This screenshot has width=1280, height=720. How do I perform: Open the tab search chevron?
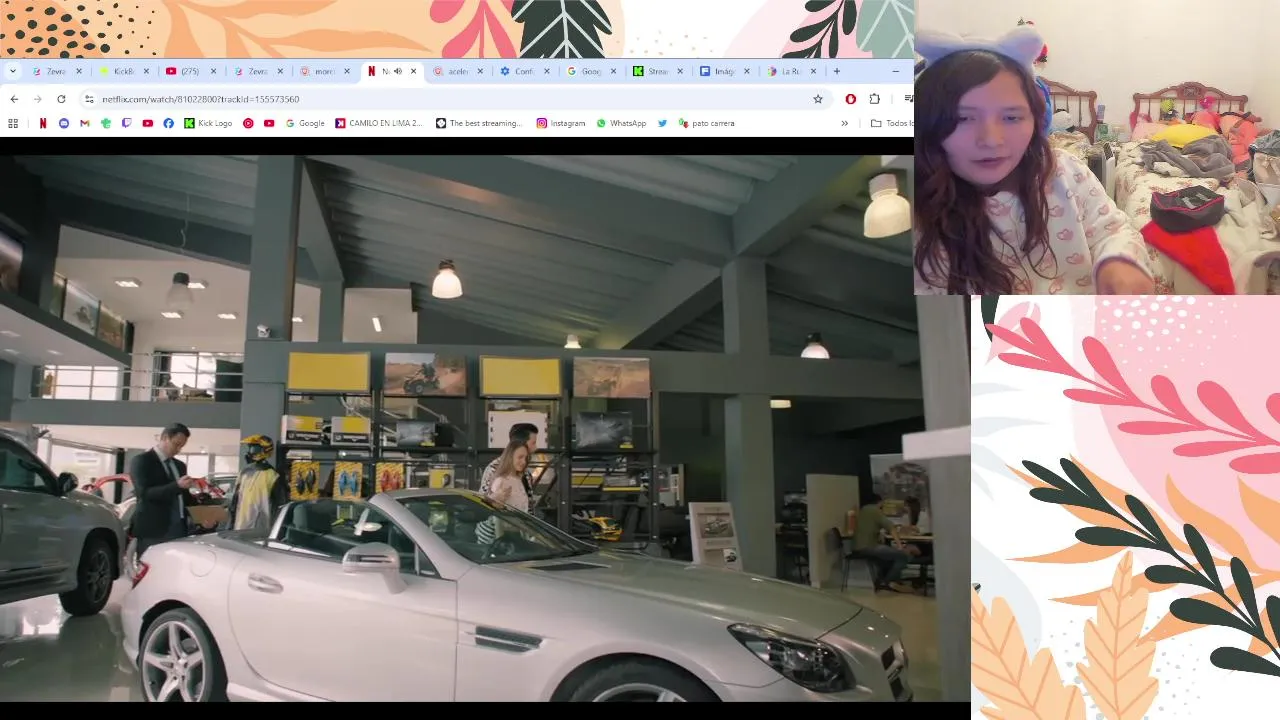click(x=13, y=71)
